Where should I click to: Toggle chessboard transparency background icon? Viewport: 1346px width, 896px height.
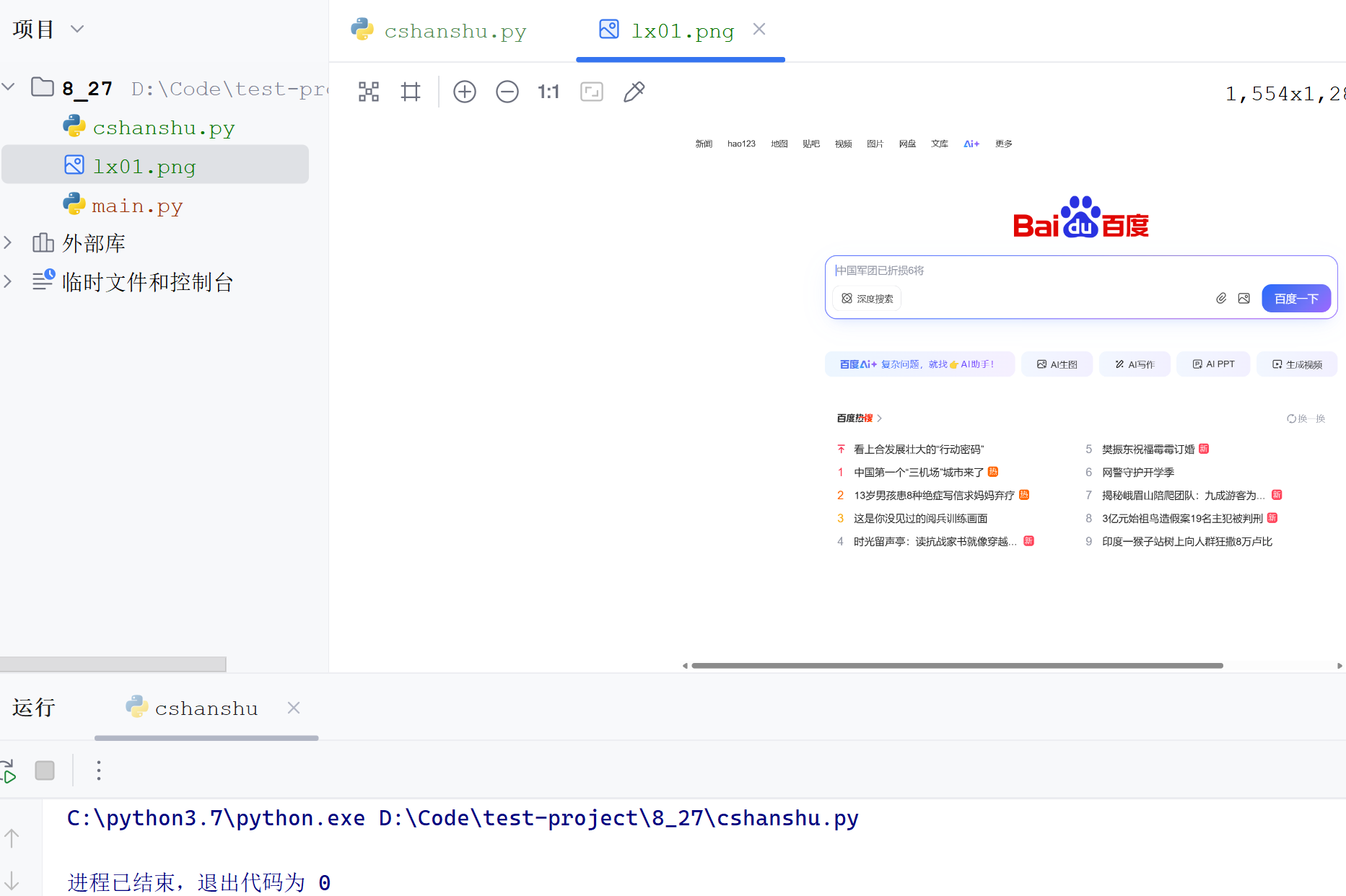click(x=369, y=92)
